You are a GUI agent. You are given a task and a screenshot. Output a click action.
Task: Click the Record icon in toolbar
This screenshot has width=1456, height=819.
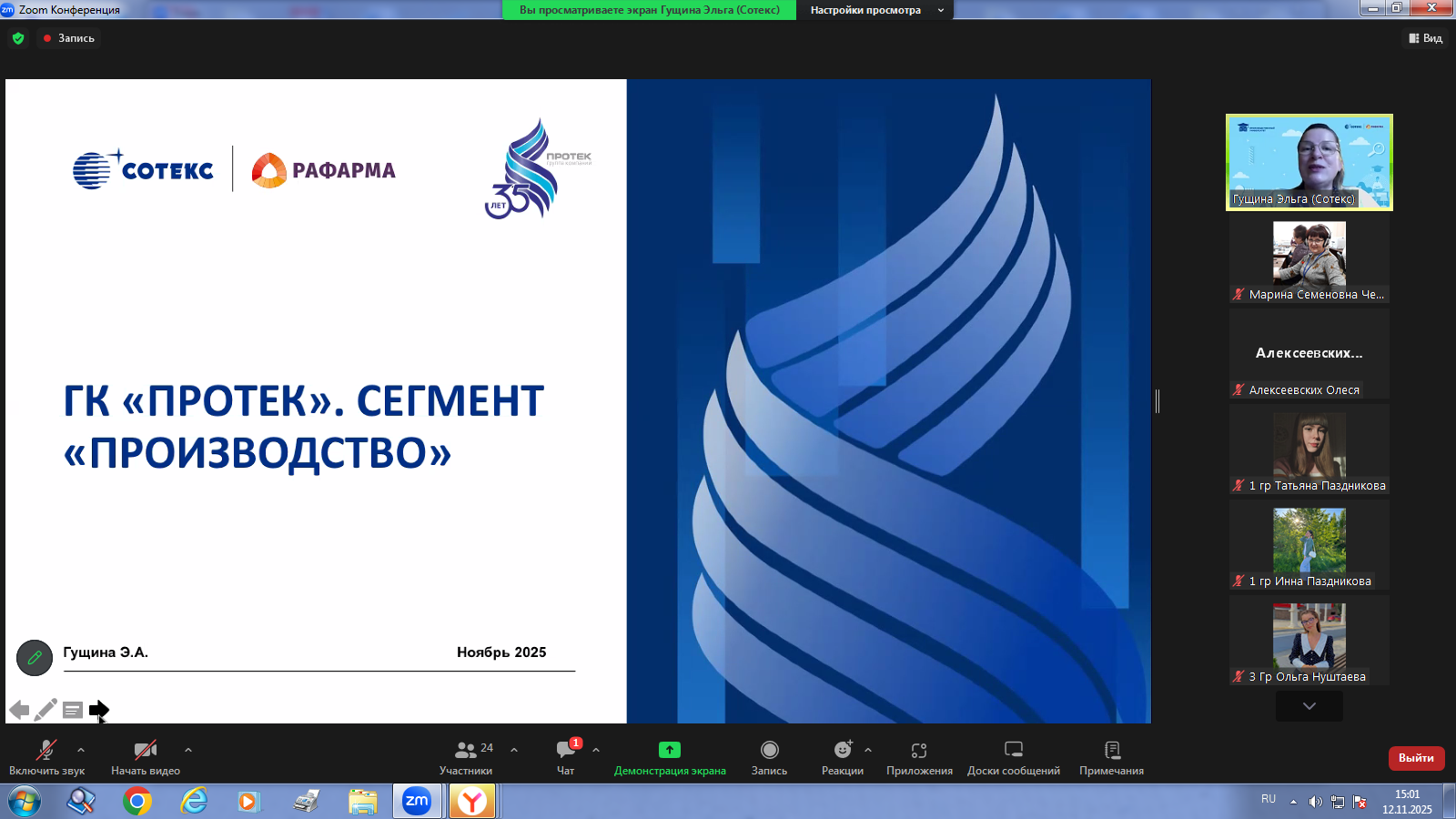(x=769, y=750)
